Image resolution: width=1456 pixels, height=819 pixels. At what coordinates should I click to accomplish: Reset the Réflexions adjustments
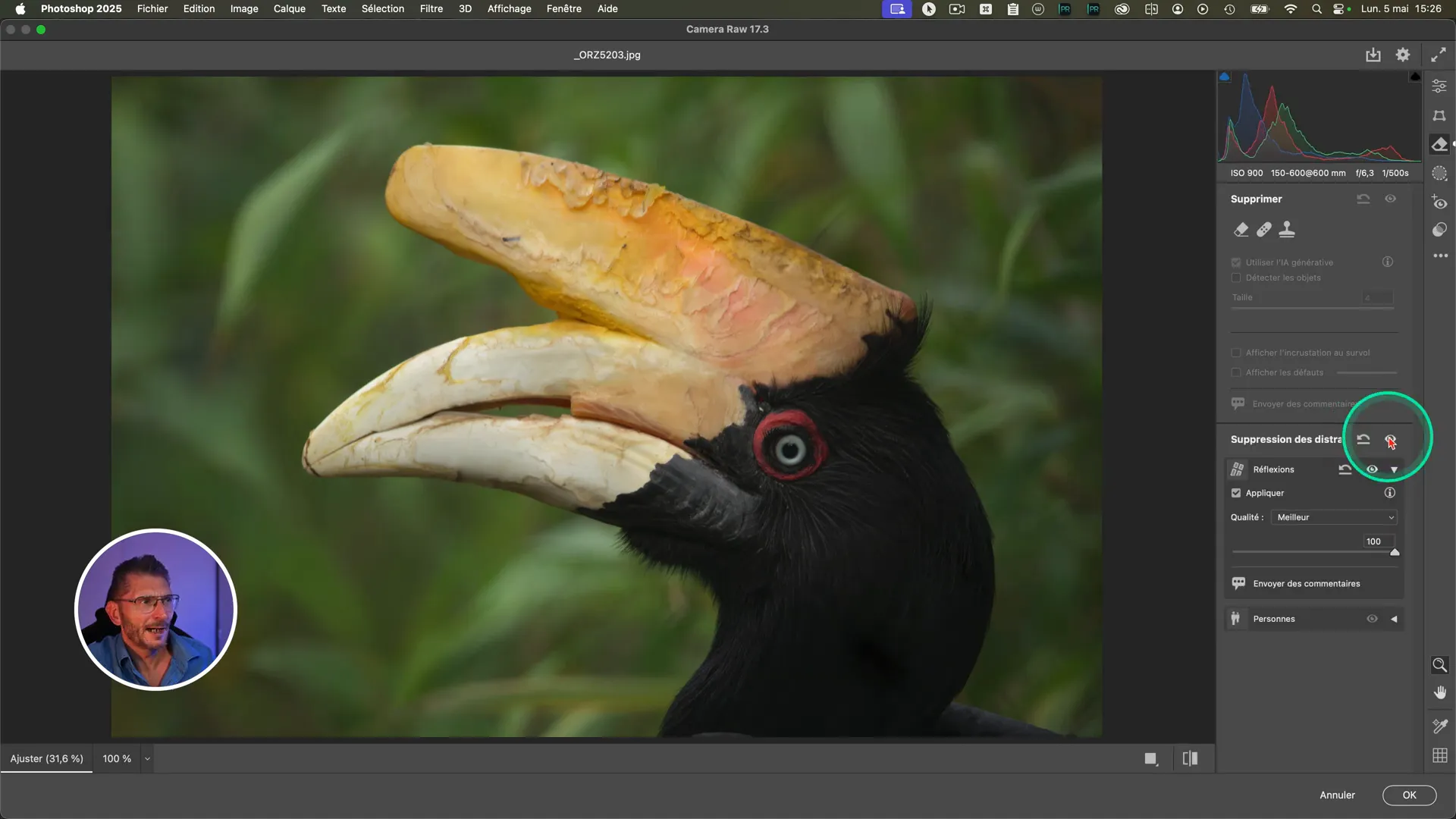coord(1345,469)
